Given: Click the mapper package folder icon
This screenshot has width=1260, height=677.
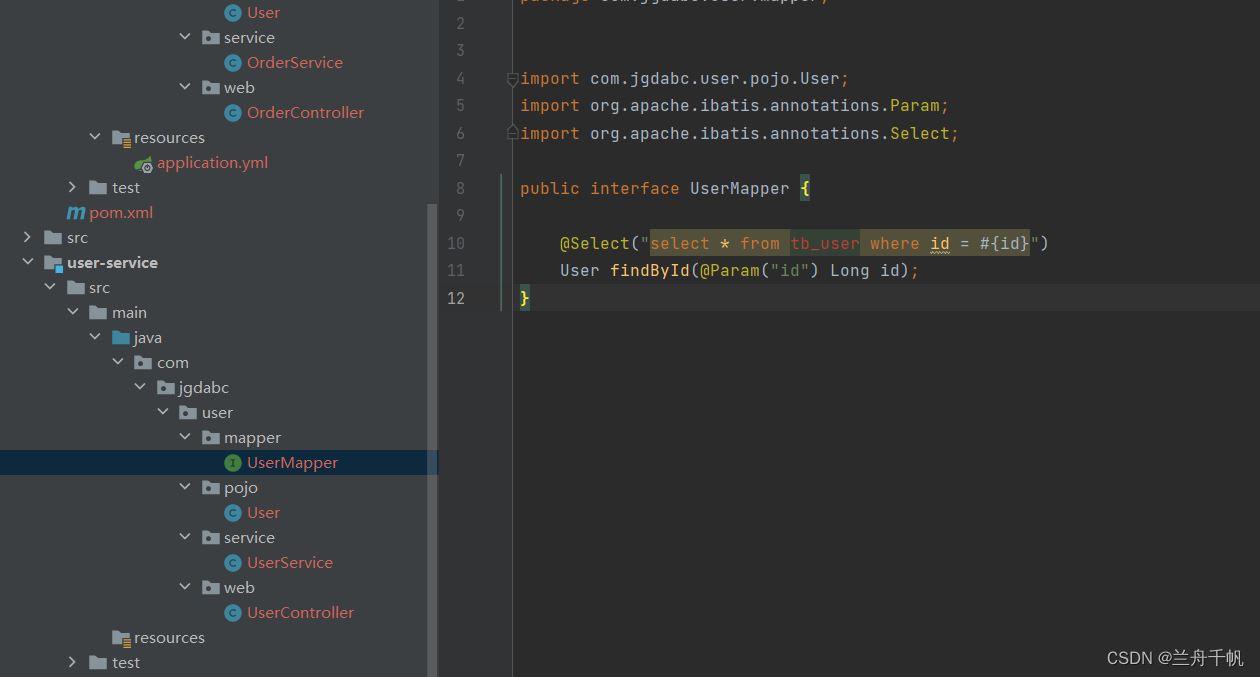Looking at the screenshot, I should 210,438.
